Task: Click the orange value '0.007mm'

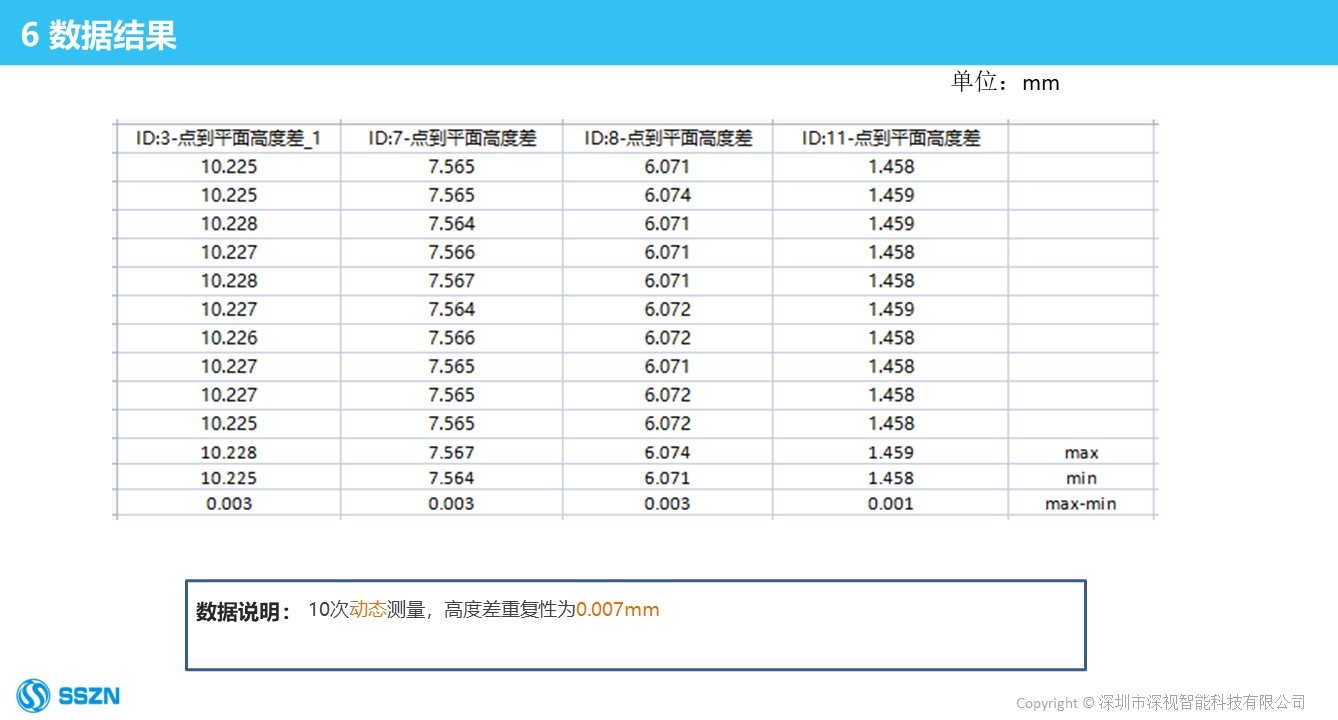Action: [x=618, y=609]
